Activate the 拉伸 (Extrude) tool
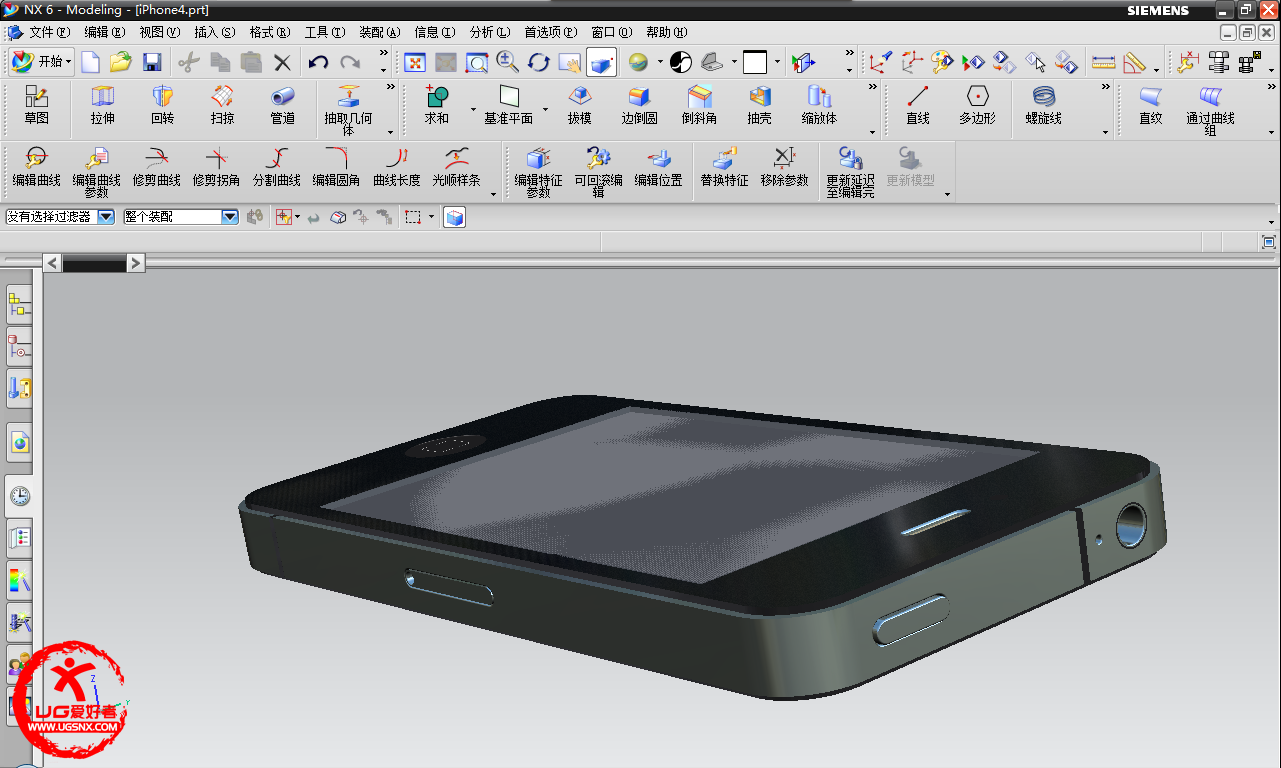The width and height of the screenshot is (1281, 768). tap(102, 105)
